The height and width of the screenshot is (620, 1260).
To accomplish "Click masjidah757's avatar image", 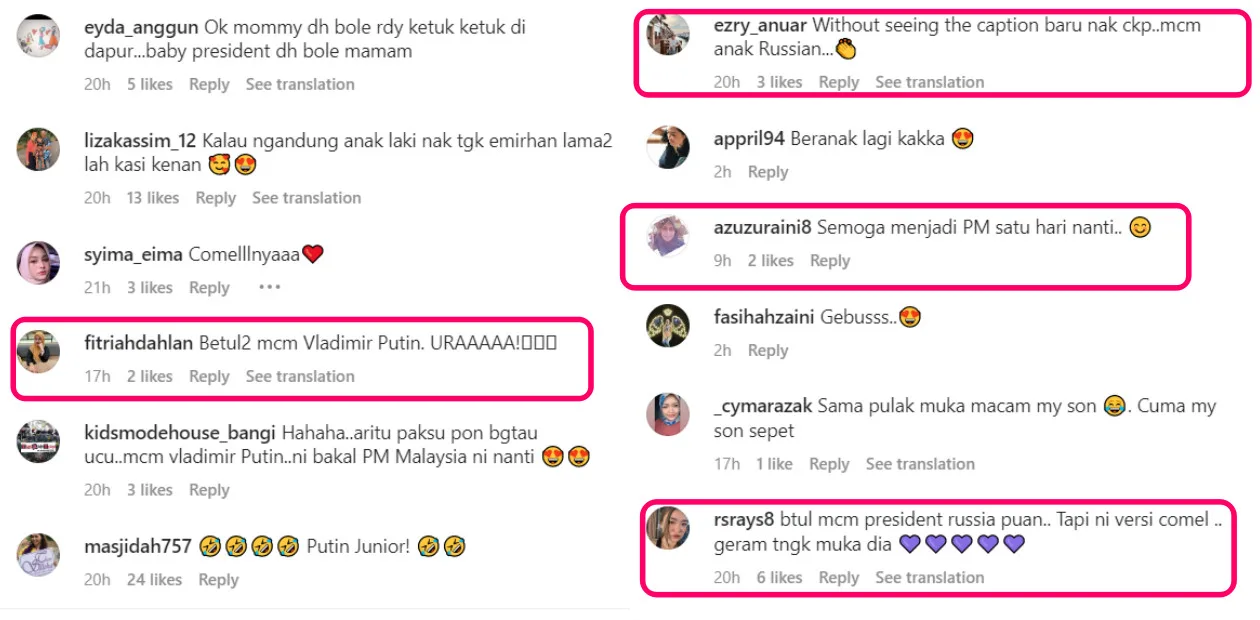I will click(39, 555).
